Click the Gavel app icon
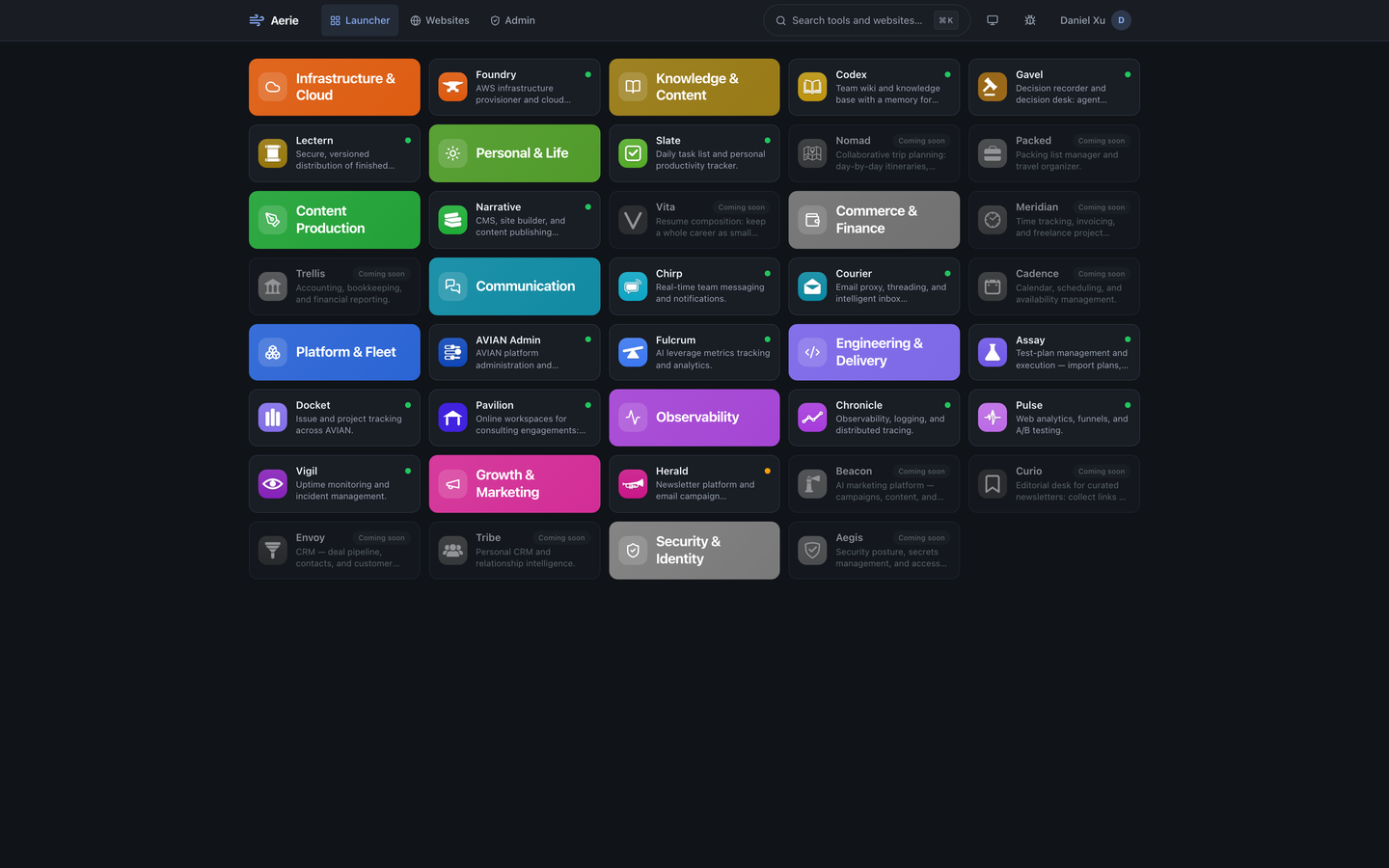Image resolution: width=1389 pixels, height=868 pixels. (993, 87)
